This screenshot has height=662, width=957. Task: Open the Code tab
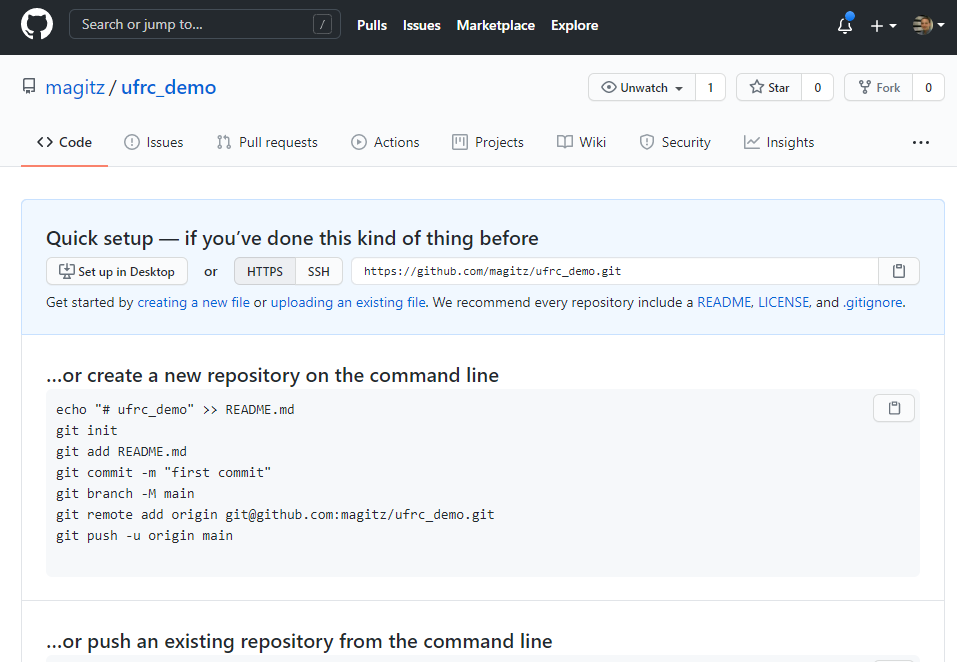pos(64,142)
